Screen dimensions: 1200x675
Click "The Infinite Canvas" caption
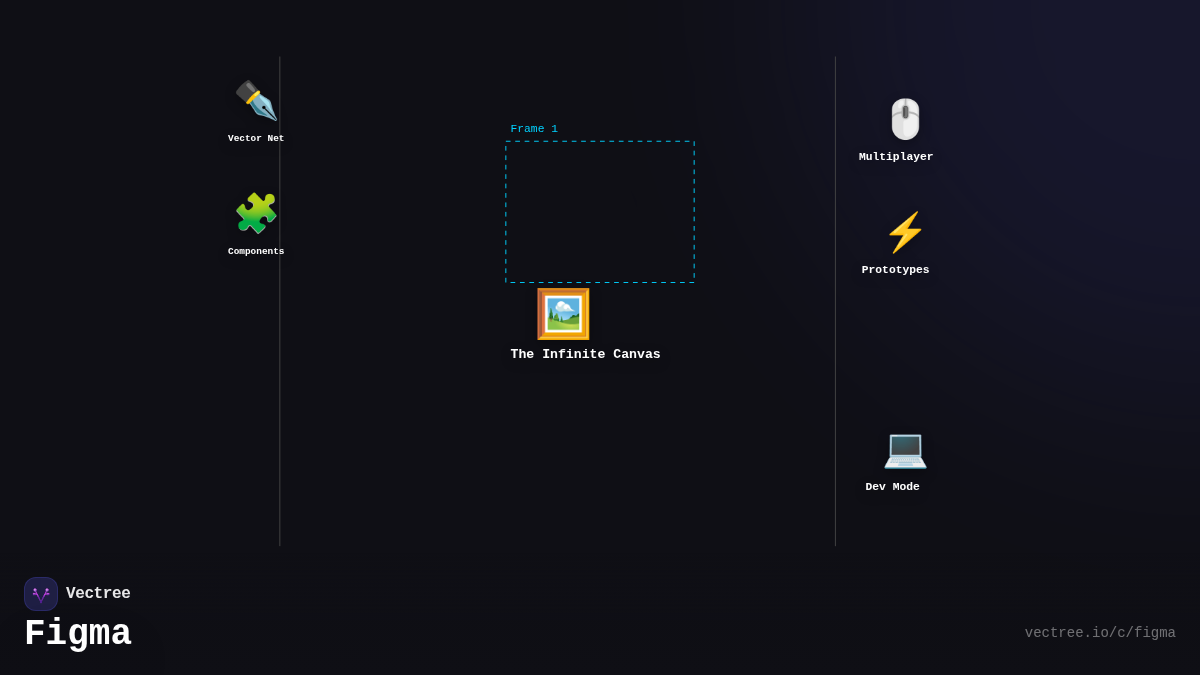(x=585, y=355)
